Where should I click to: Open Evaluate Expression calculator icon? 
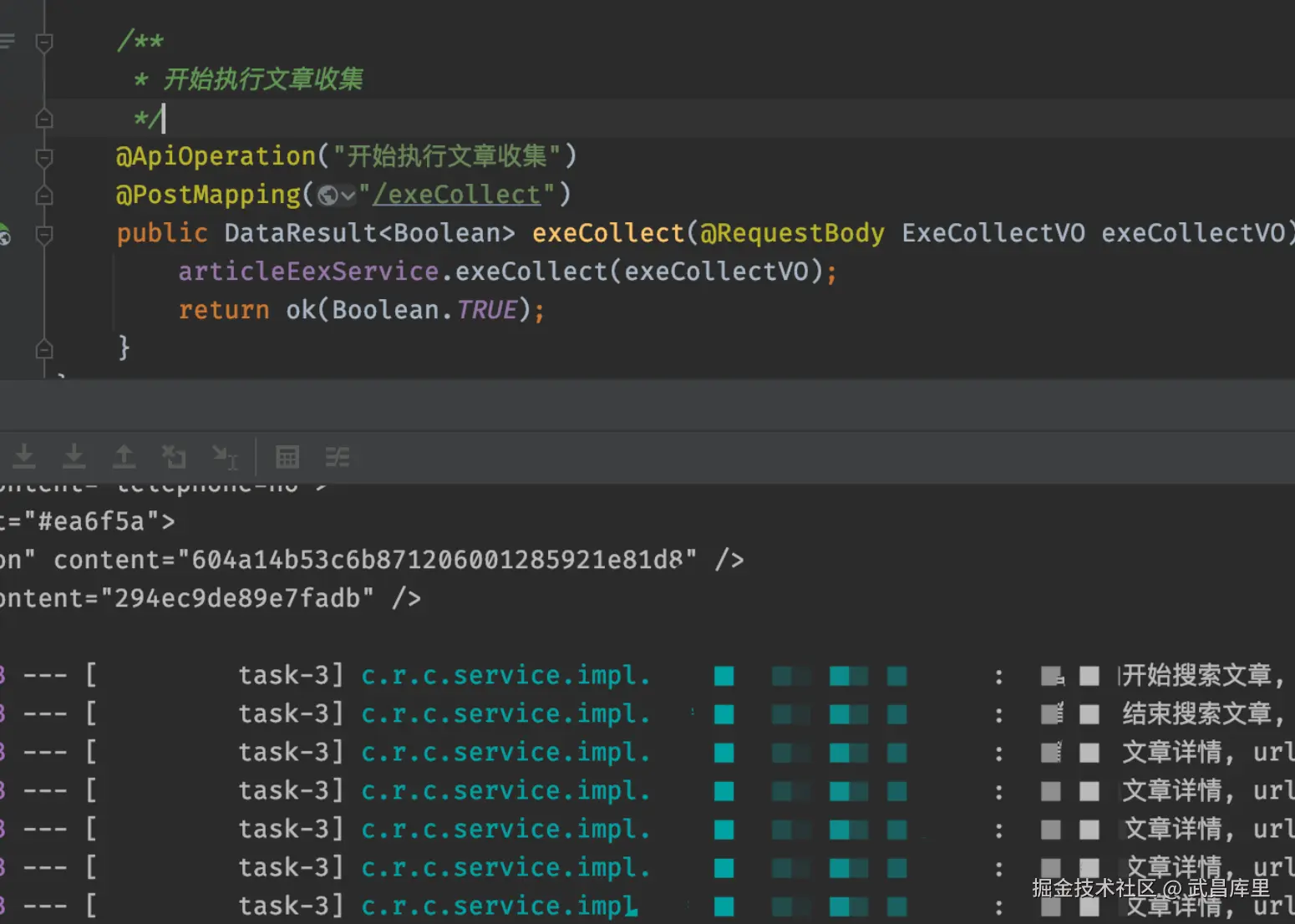click(x=287, y=456)
